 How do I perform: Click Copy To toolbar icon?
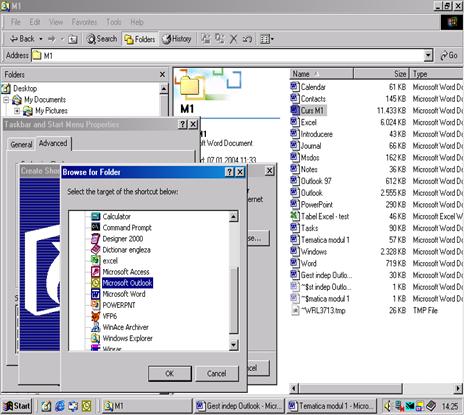pyautogui.click(x=220, y=39)
